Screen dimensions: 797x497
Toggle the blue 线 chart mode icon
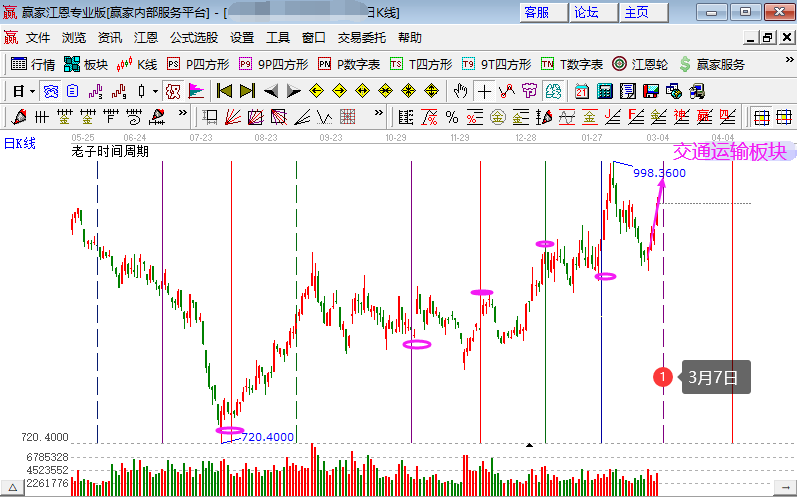(x=51, y=91)
